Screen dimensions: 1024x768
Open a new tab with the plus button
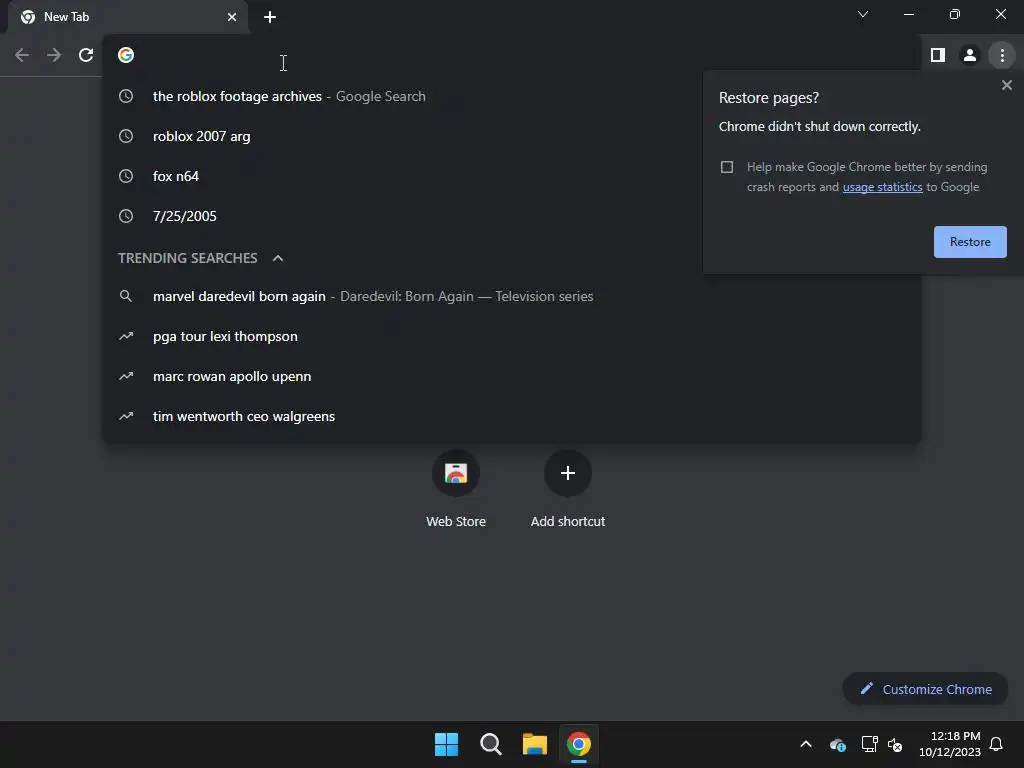[270, 17]
